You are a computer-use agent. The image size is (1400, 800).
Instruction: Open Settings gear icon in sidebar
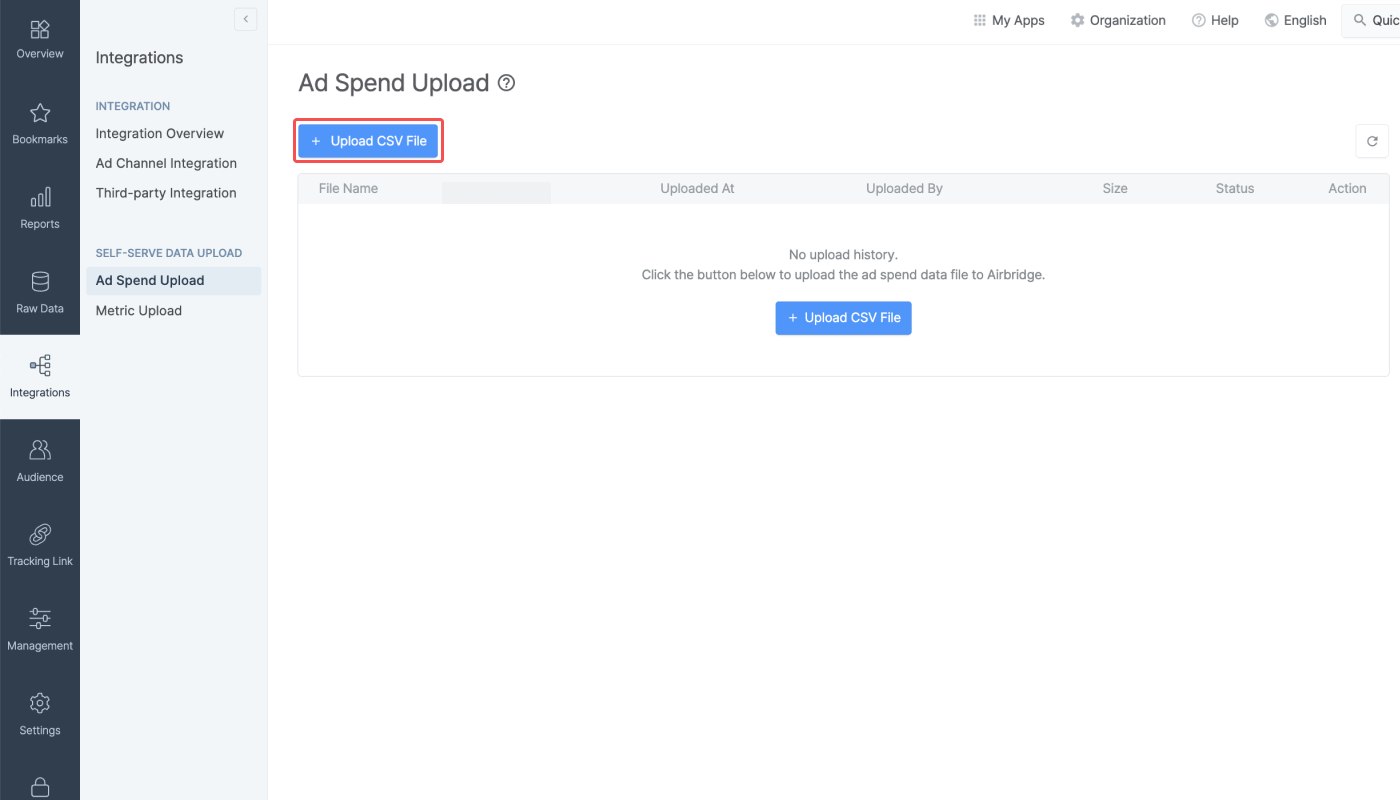coord(40,703)
